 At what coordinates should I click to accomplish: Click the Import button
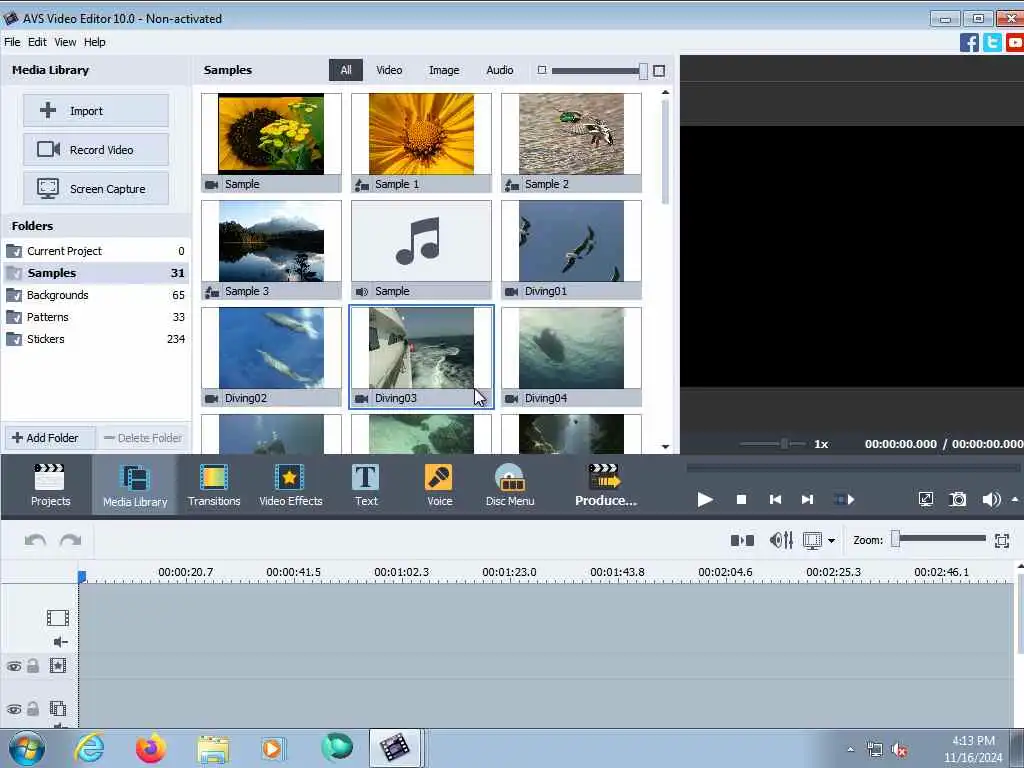[x=96, y=110]
